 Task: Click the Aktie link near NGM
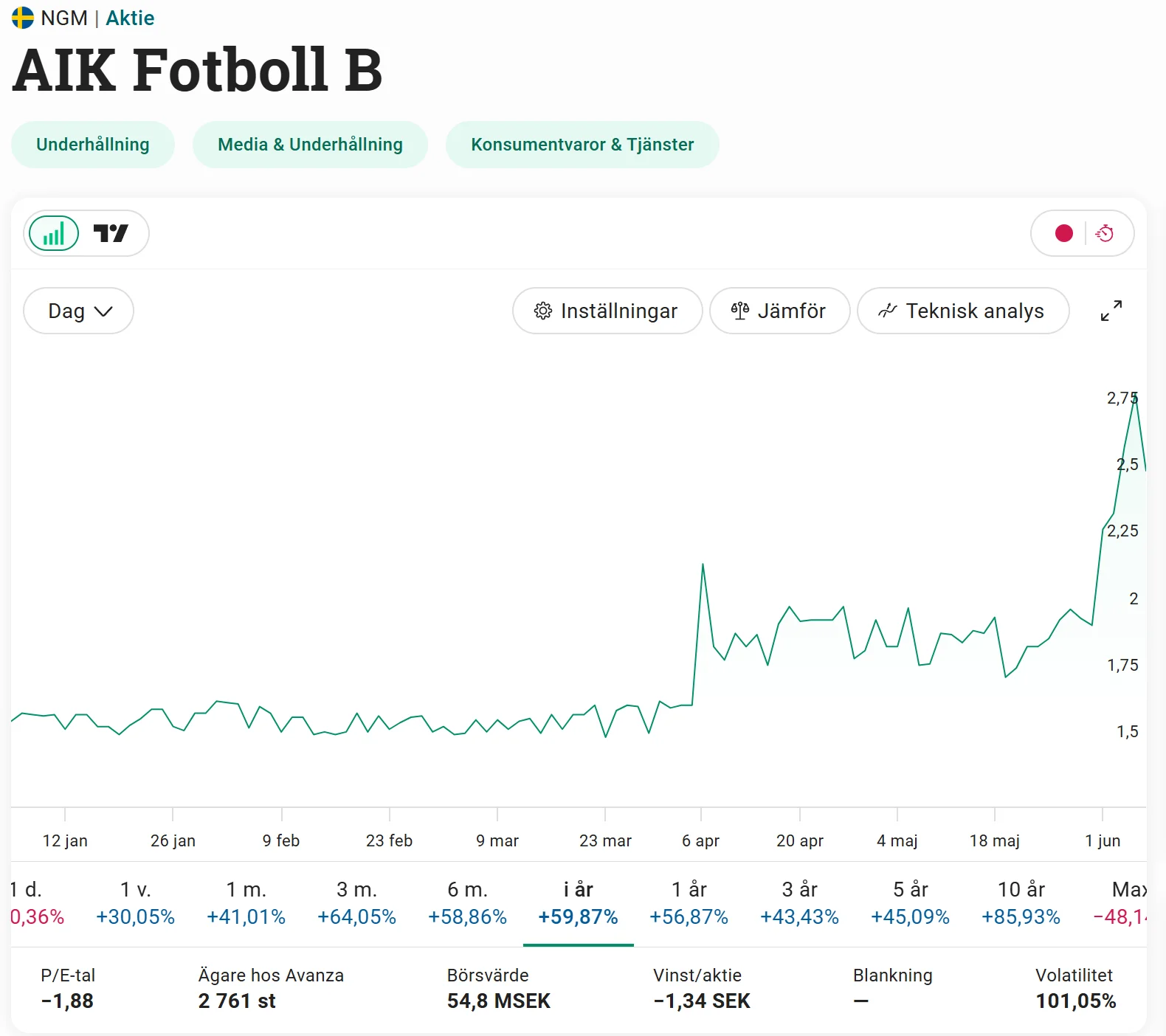(x=130, y=18)
